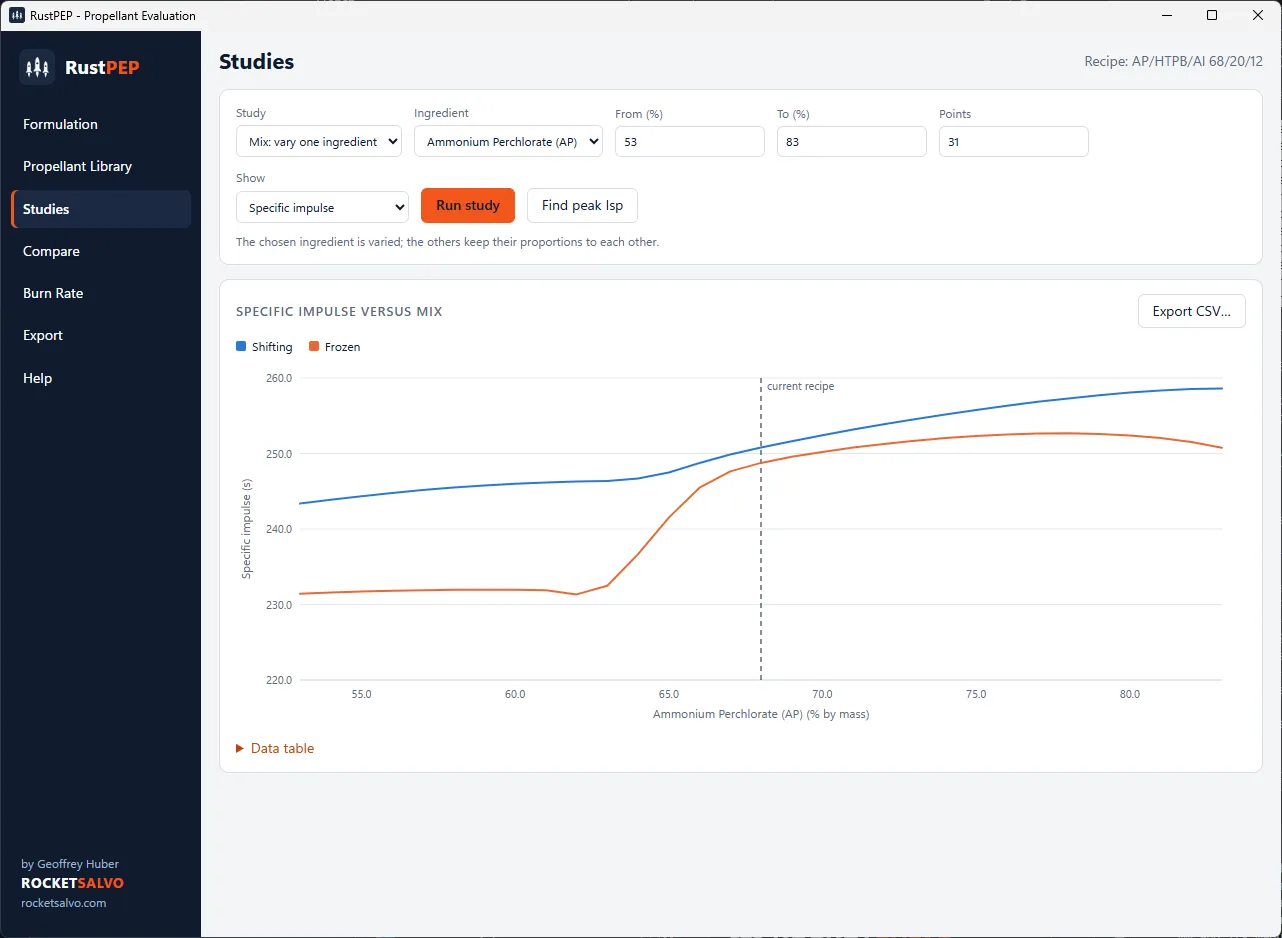
Task: Open the rocketsalvo.com link
Action: pyautogui.click(x=63, y=902)
